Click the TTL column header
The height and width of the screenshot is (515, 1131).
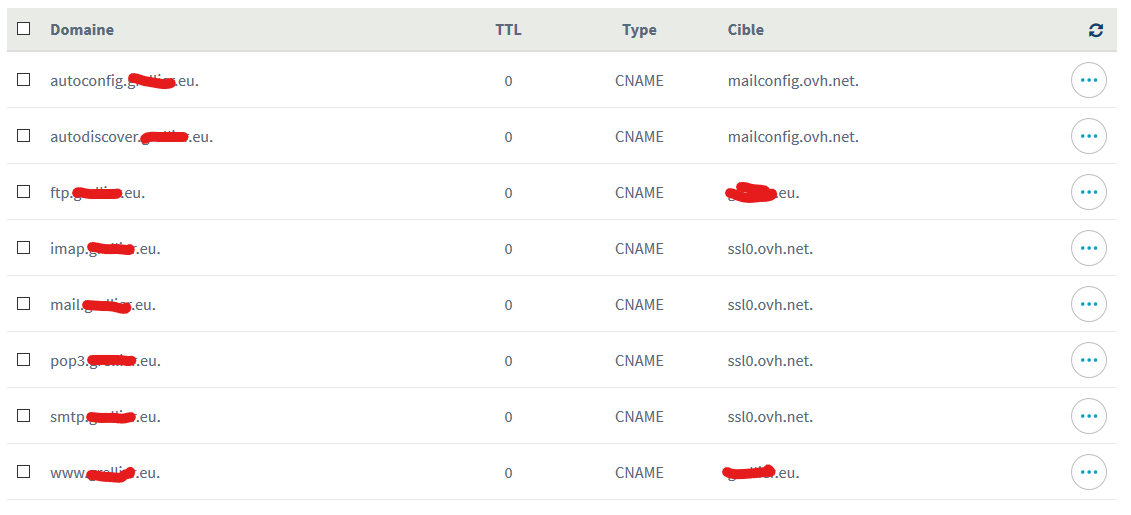coord(508,30)
